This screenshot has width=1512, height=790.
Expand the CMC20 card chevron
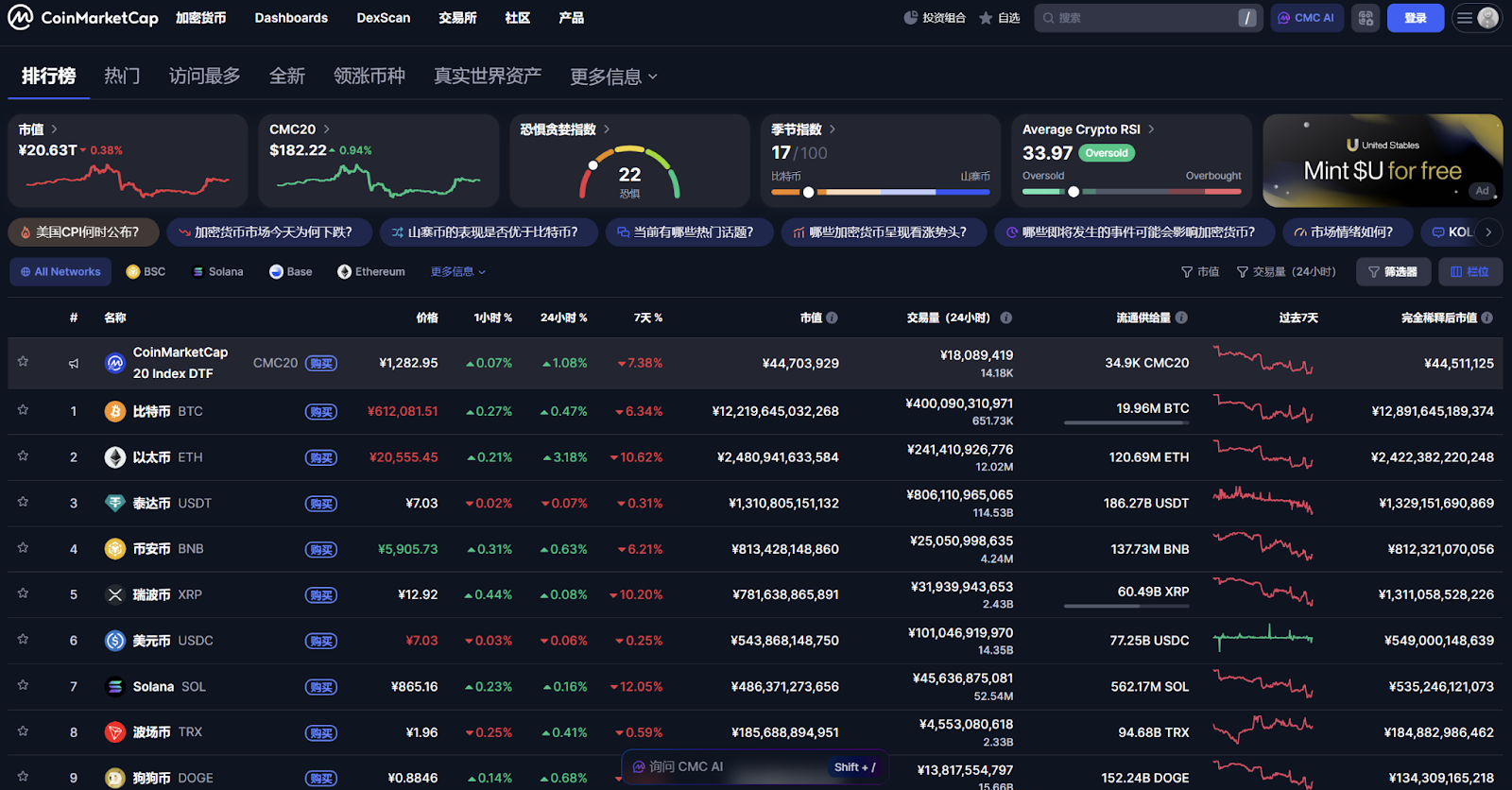(x=327, y=129)
